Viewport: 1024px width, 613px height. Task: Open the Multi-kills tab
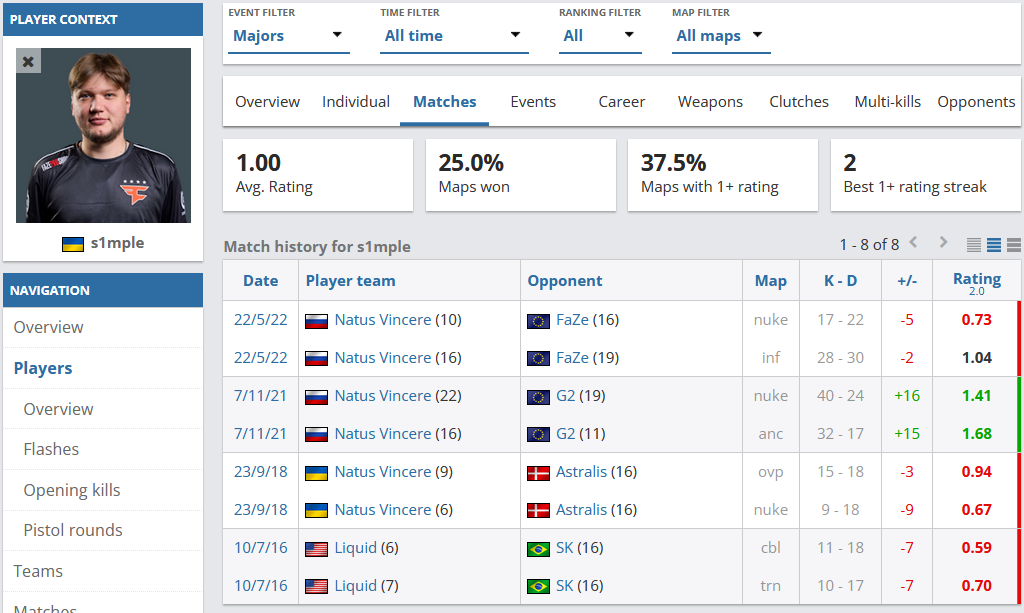tap(888, 102)
